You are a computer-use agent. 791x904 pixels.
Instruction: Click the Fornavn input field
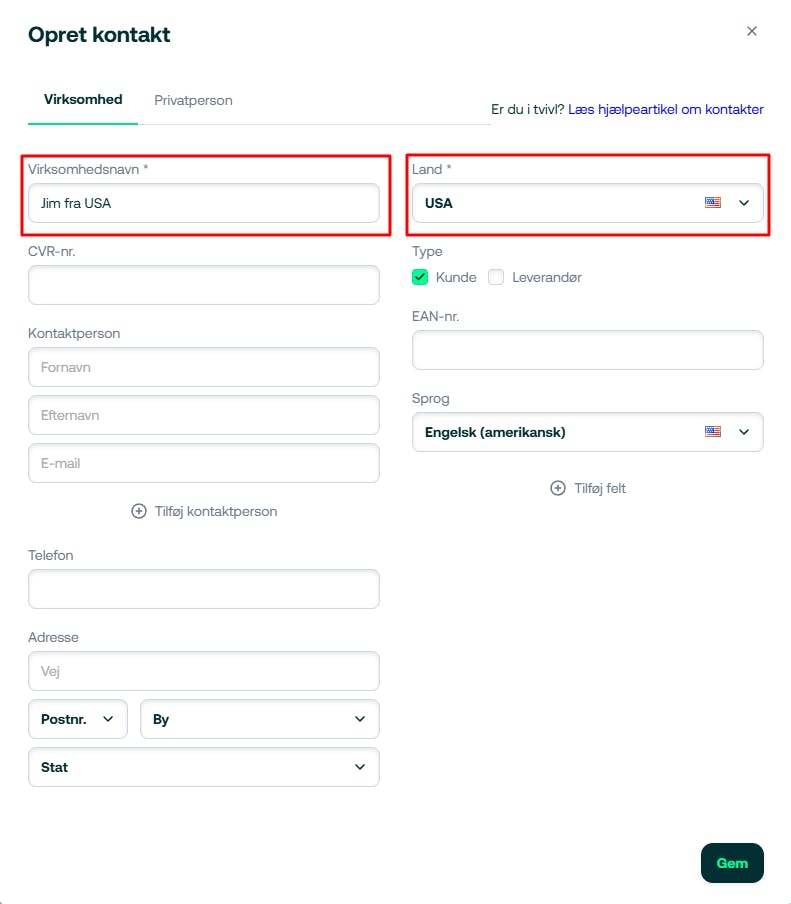coord(204,367)
